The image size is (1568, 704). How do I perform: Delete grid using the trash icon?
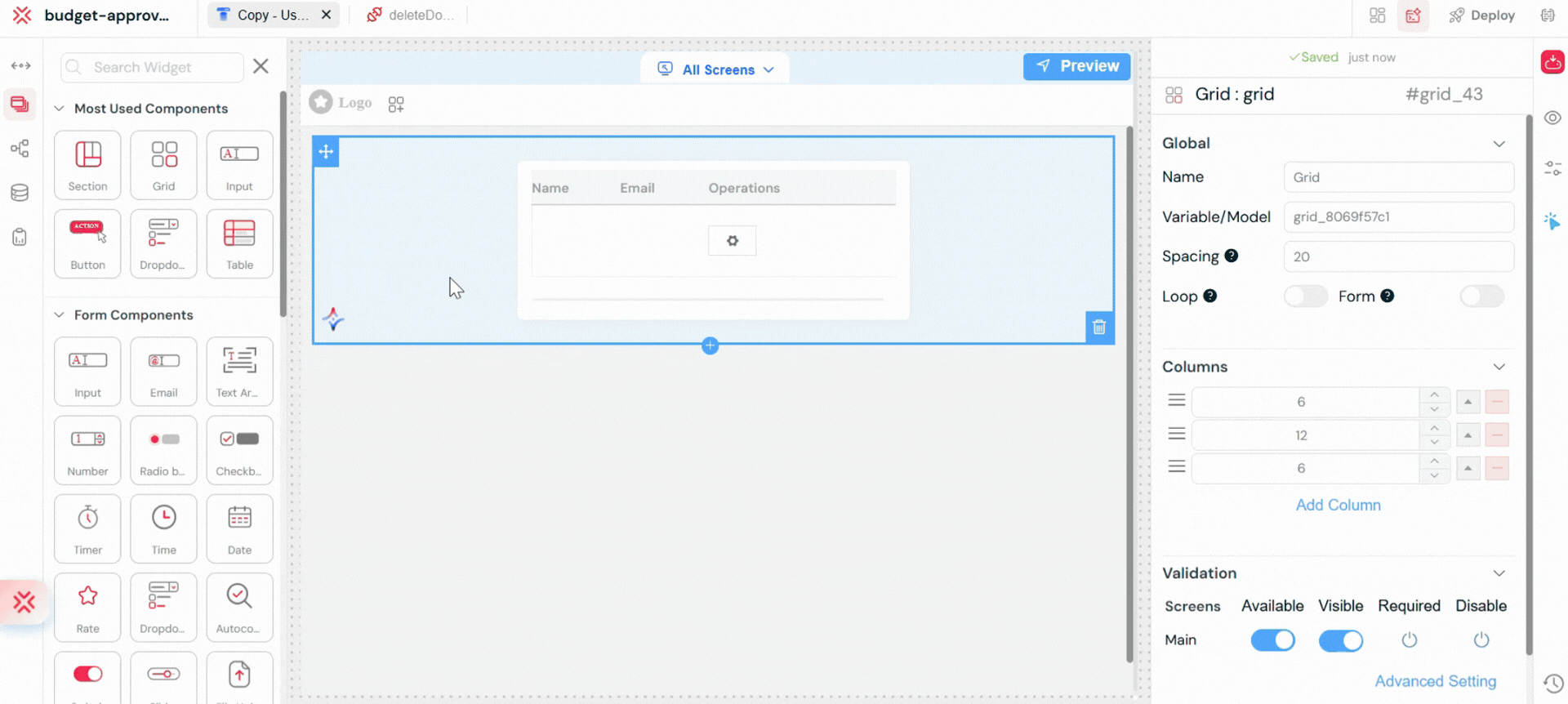[x=1099, y=327]
